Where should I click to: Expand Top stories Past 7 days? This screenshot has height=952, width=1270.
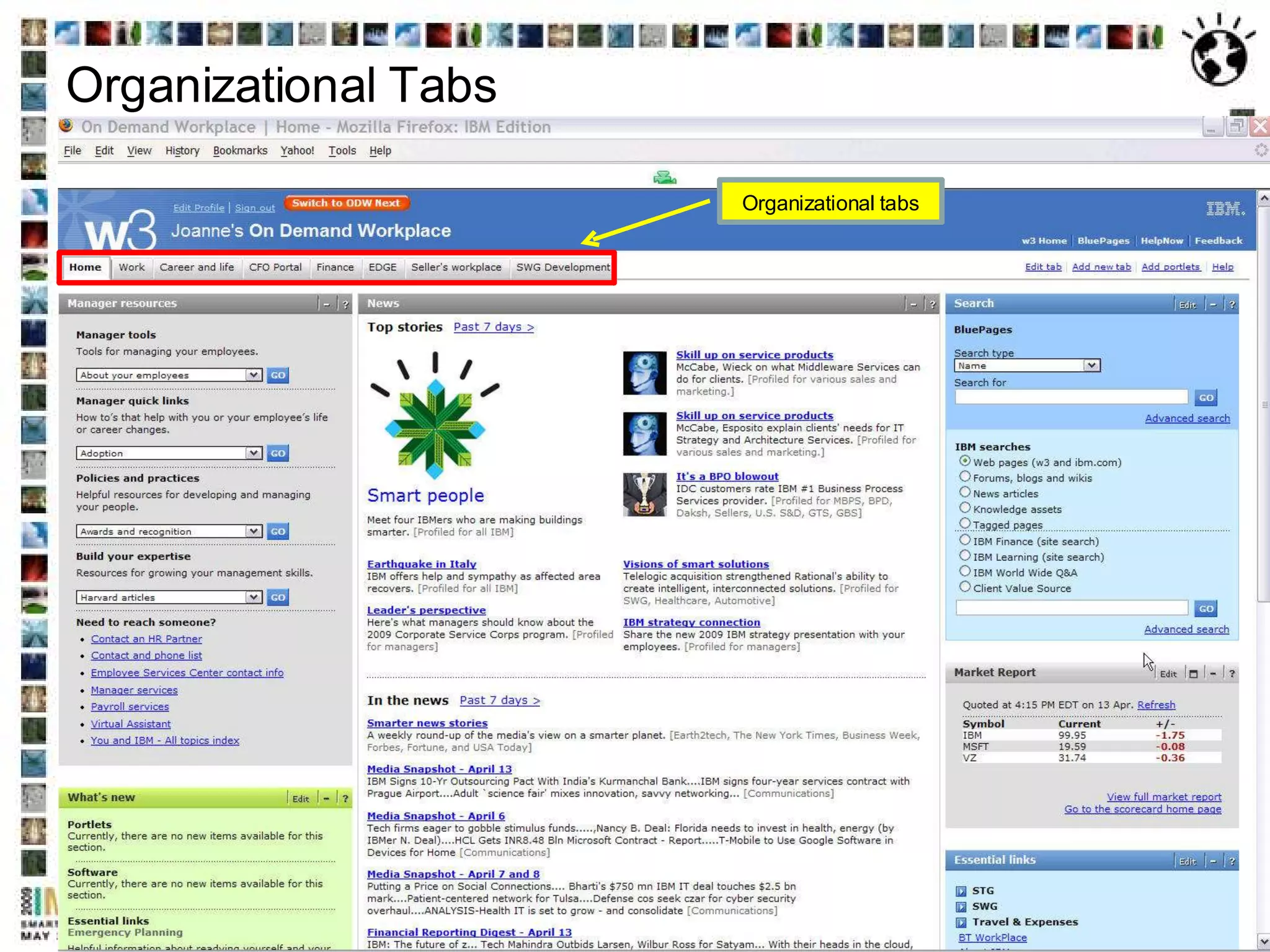(494, 327)
